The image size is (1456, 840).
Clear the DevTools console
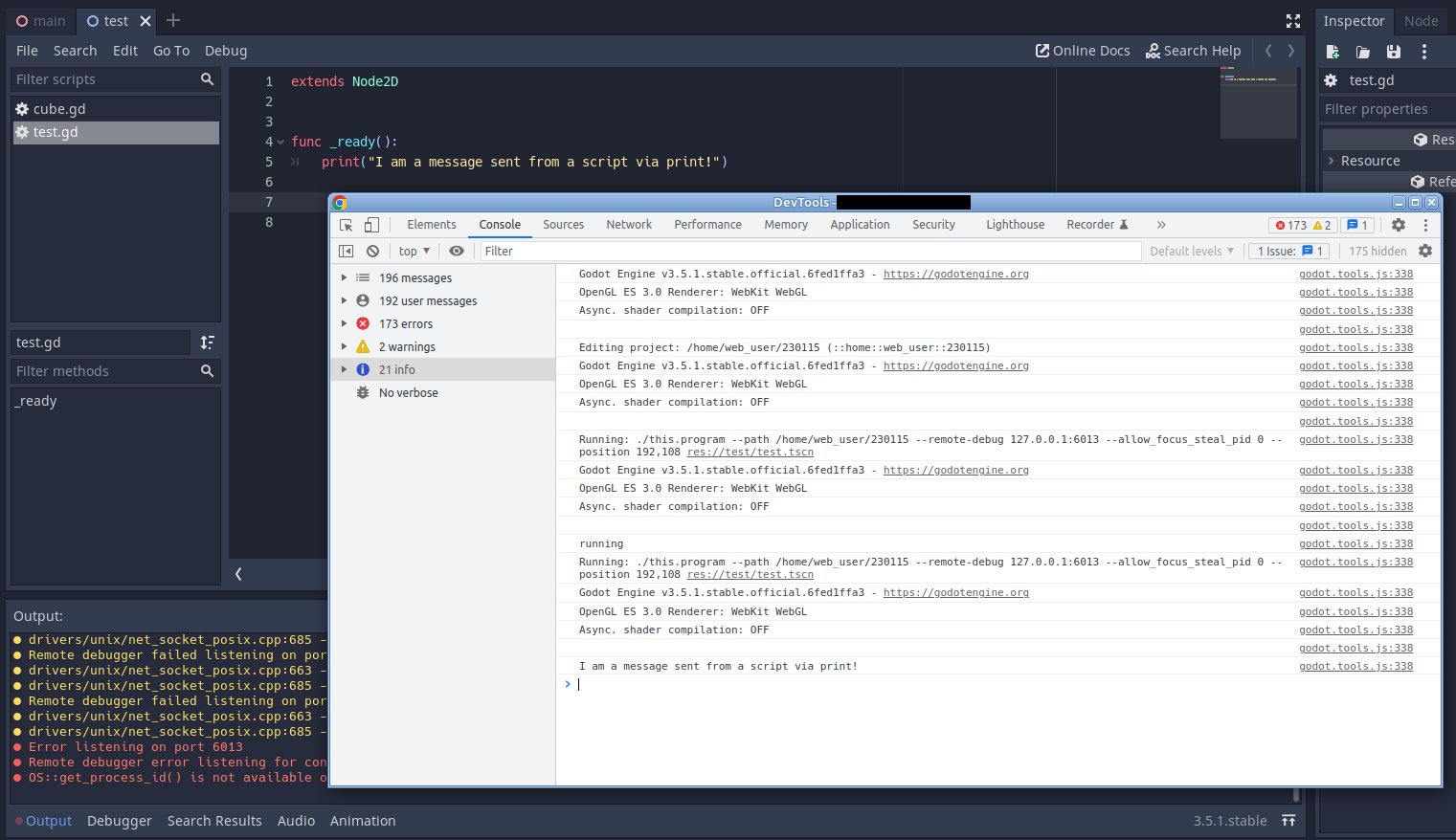[372, 251]
